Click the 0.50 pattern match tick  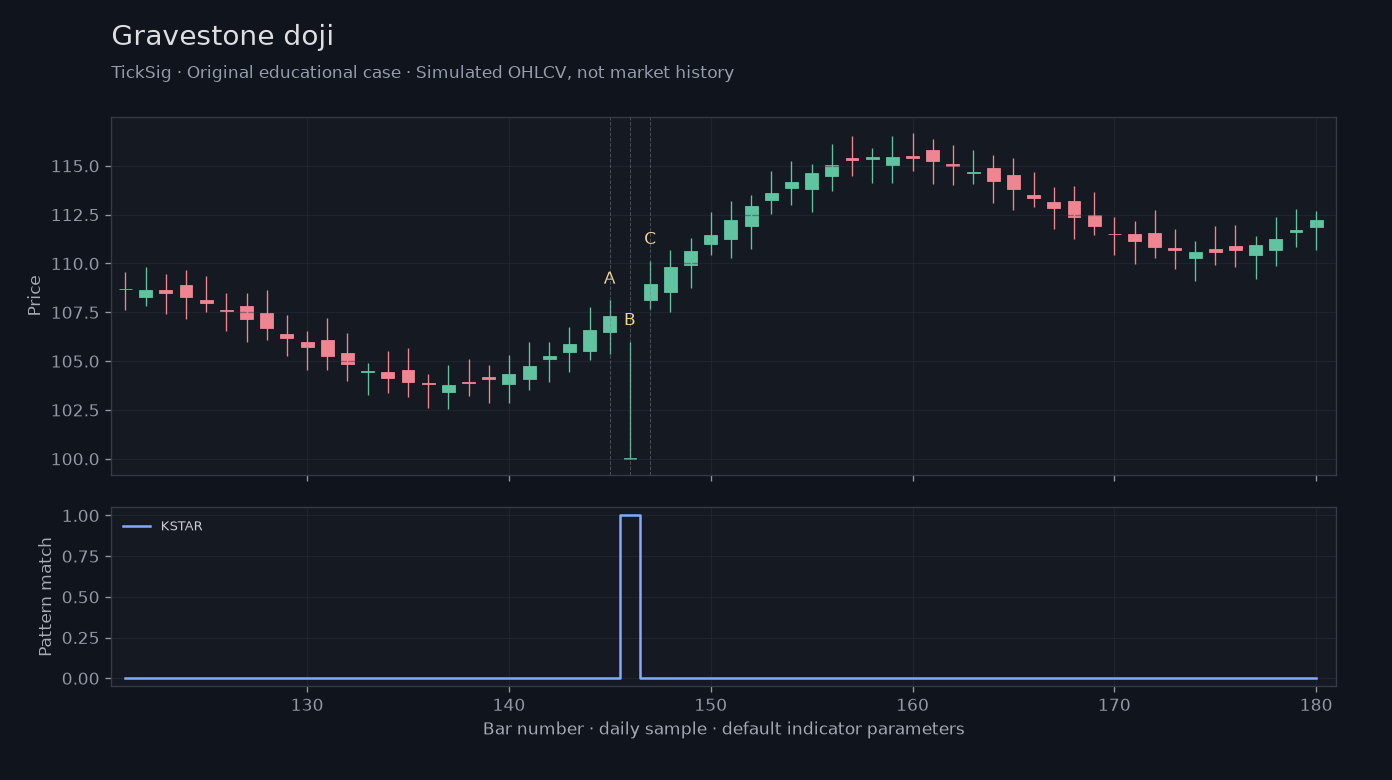point(81,598)
